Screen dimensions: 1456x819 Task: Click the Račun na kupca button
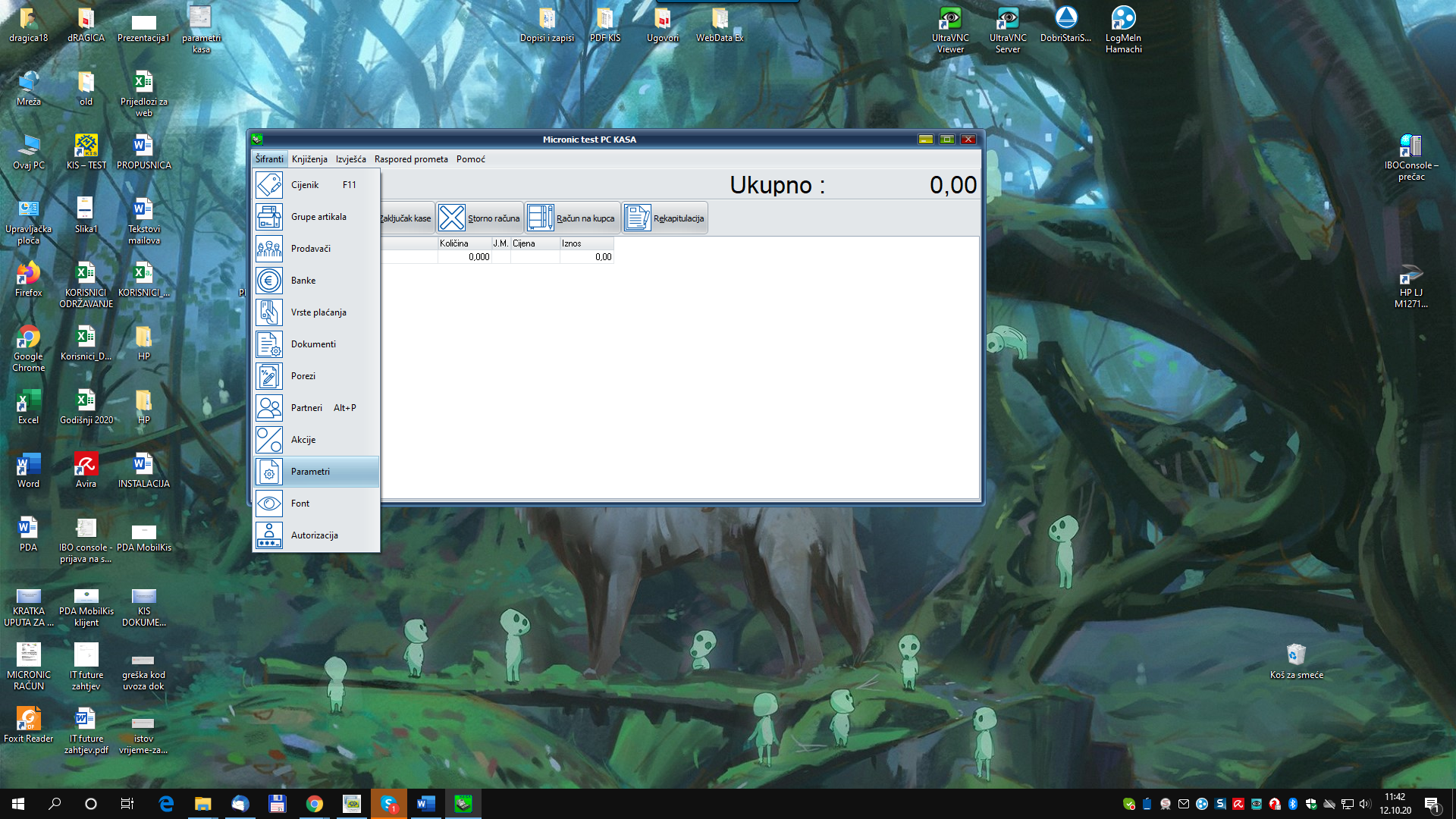573,218
